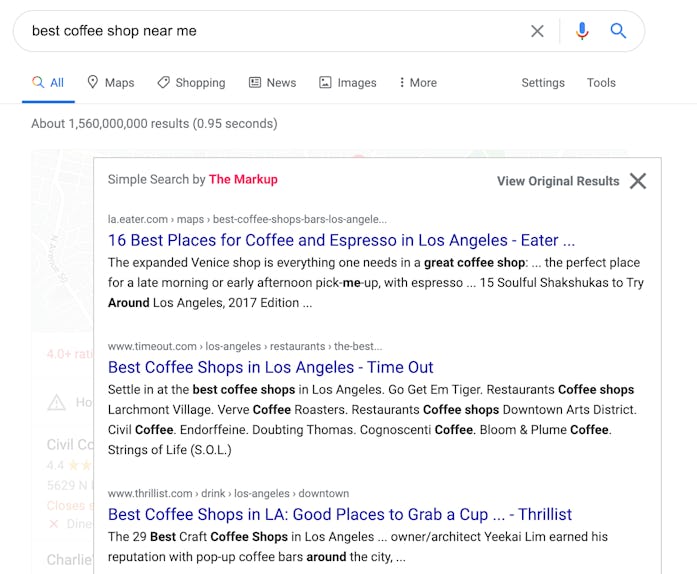Click the Time Out snippet mentioning Larchmont Village
This screenshot has height=574, width=697.
(373, 420)
